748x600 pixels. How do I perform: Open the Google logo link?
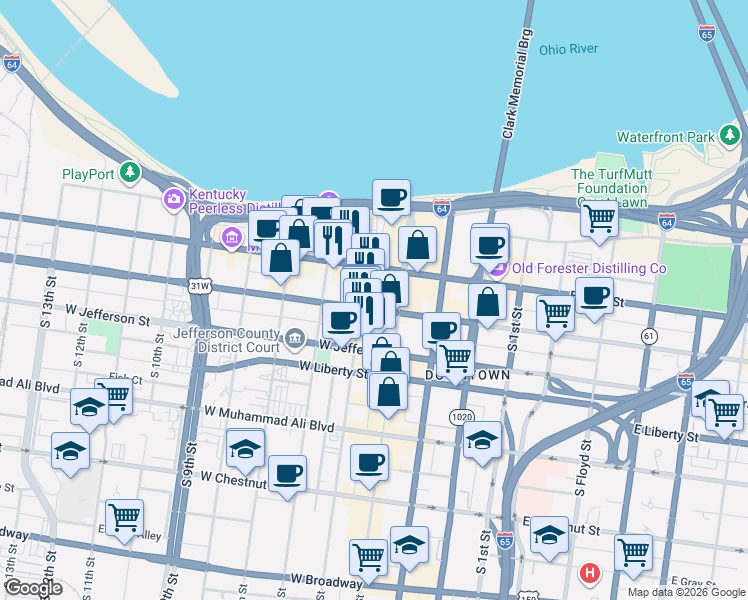point(33,588)
